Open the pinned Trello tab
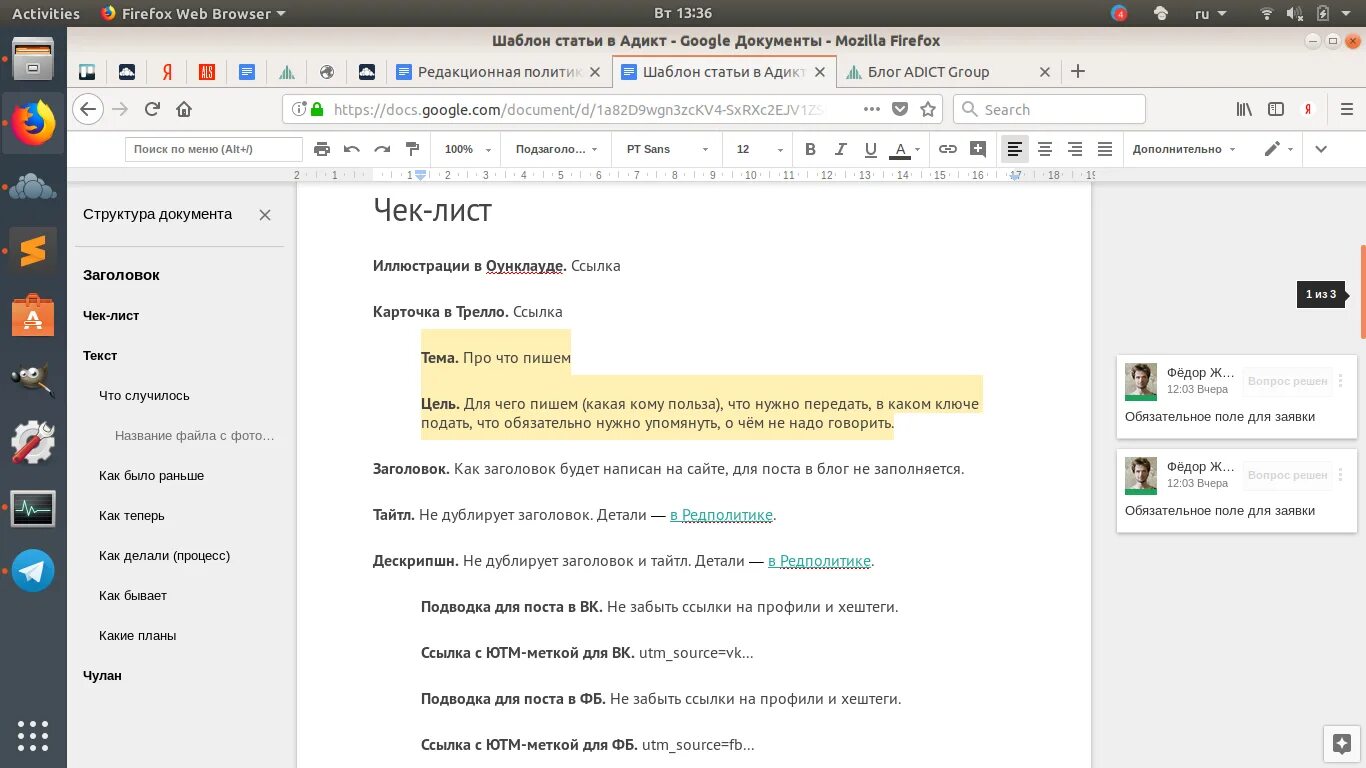This screenshot has width=1366, height=768. 87,72
